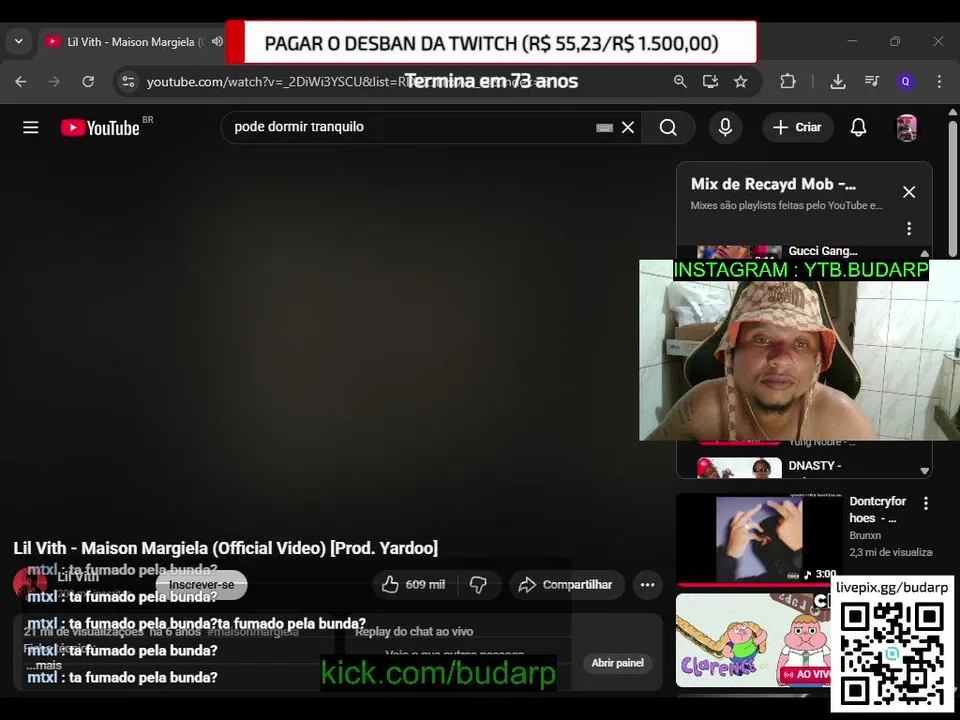Open the tab search dropdown arrow

click(19, 42)
